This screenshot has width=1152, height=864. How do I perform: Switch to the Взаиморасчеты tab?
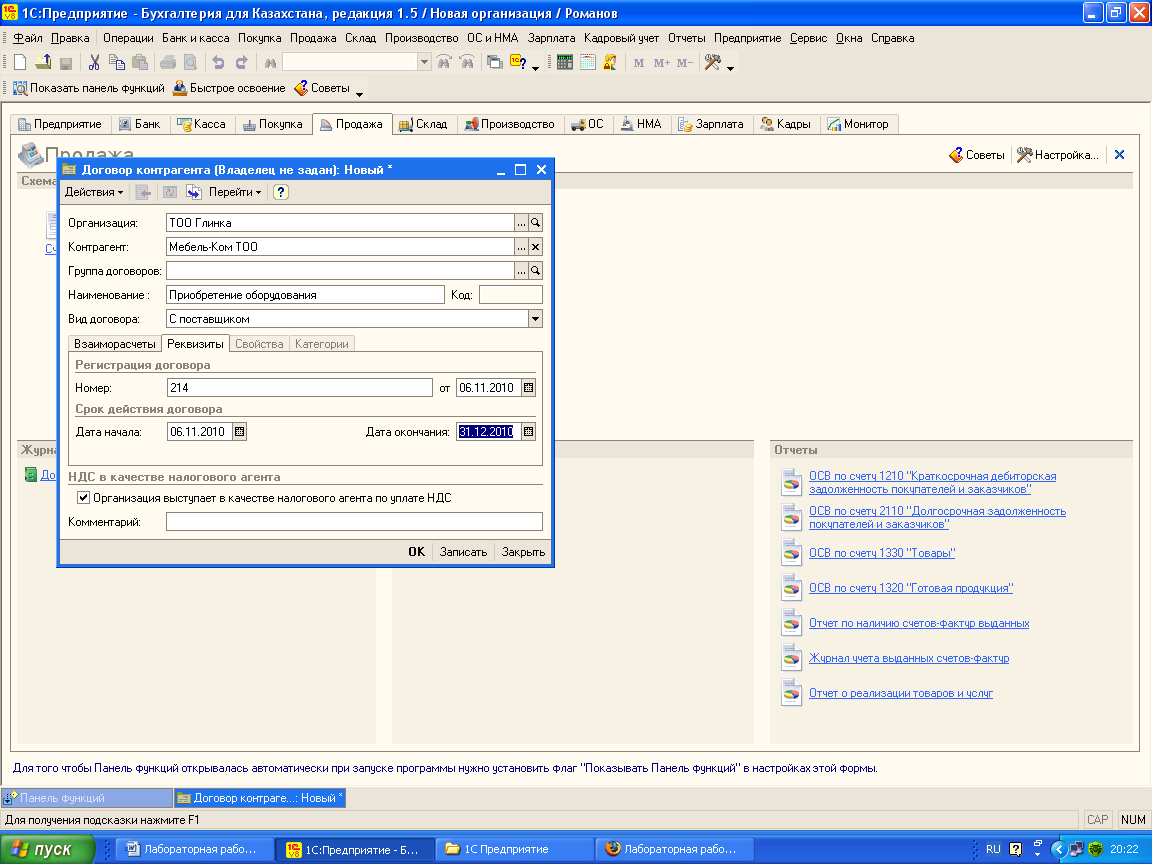(115, 344)
